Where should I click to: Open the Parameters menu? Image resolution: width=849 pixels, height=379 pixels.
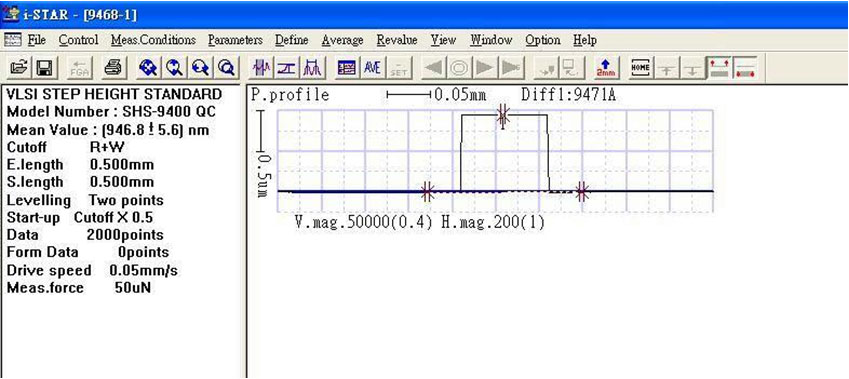235,40
